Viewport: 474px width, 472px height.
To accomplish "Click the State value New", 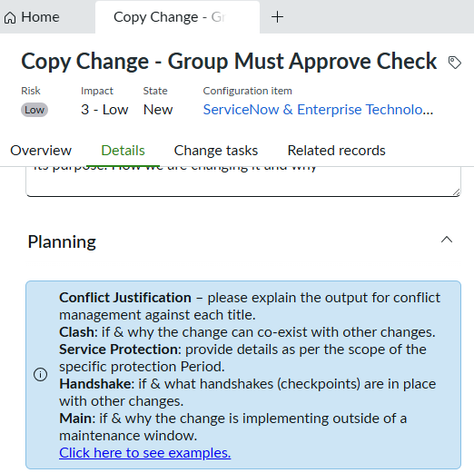I will [x=158, y=109].
